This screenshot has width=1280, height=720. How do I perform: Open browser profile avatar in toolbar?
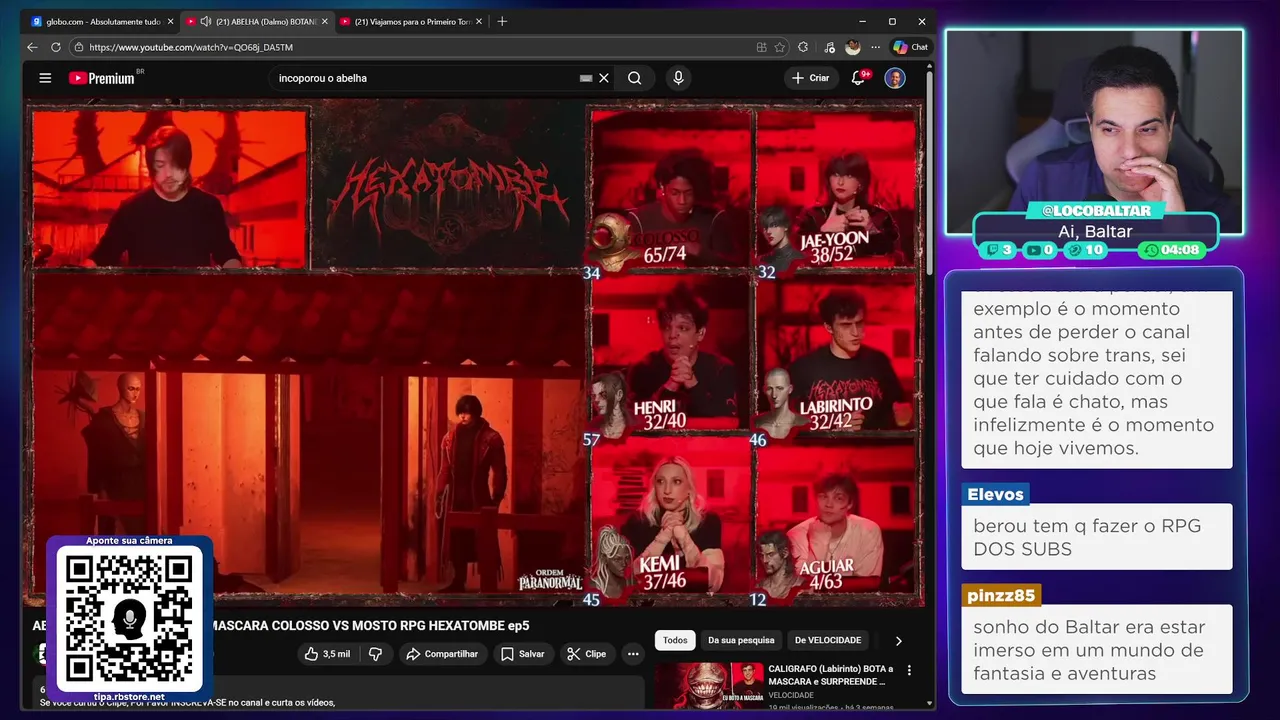[852, 47]
